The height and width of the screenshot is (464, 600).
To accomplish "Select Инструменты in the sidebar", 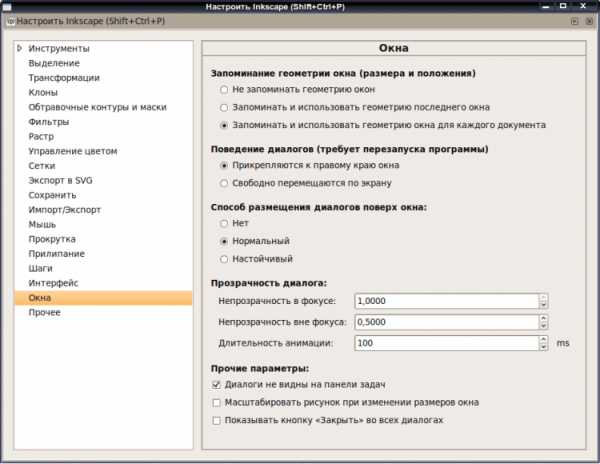I will [x=59, y=49].
